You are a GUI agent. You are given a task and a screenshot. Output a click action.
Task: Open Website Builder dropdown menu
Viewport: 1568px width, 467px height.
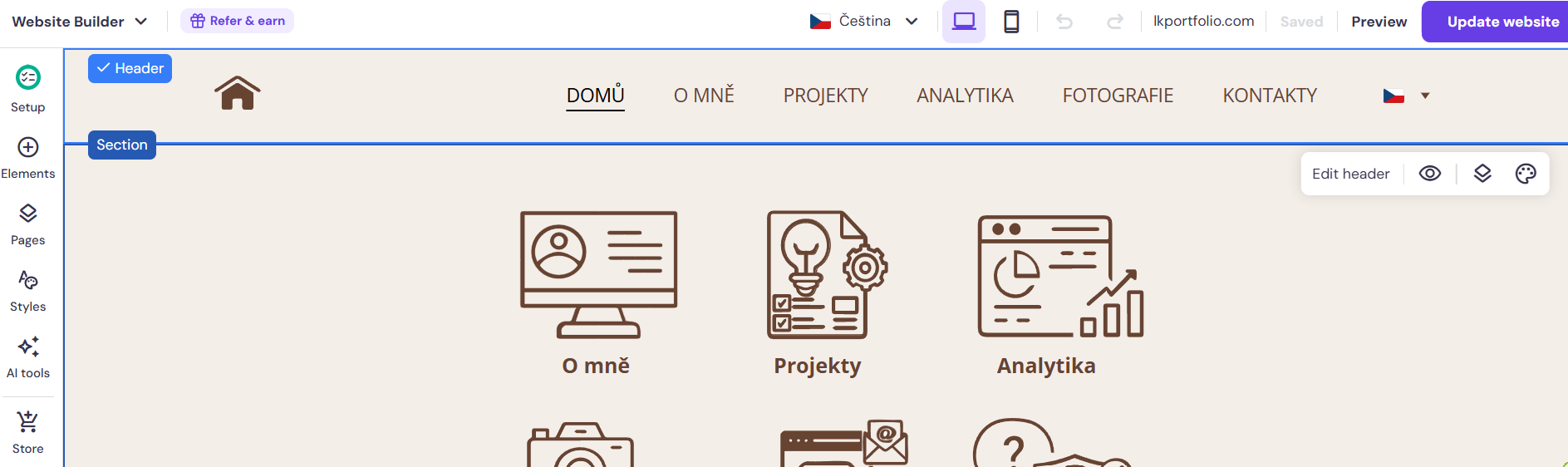click(79, 22)
